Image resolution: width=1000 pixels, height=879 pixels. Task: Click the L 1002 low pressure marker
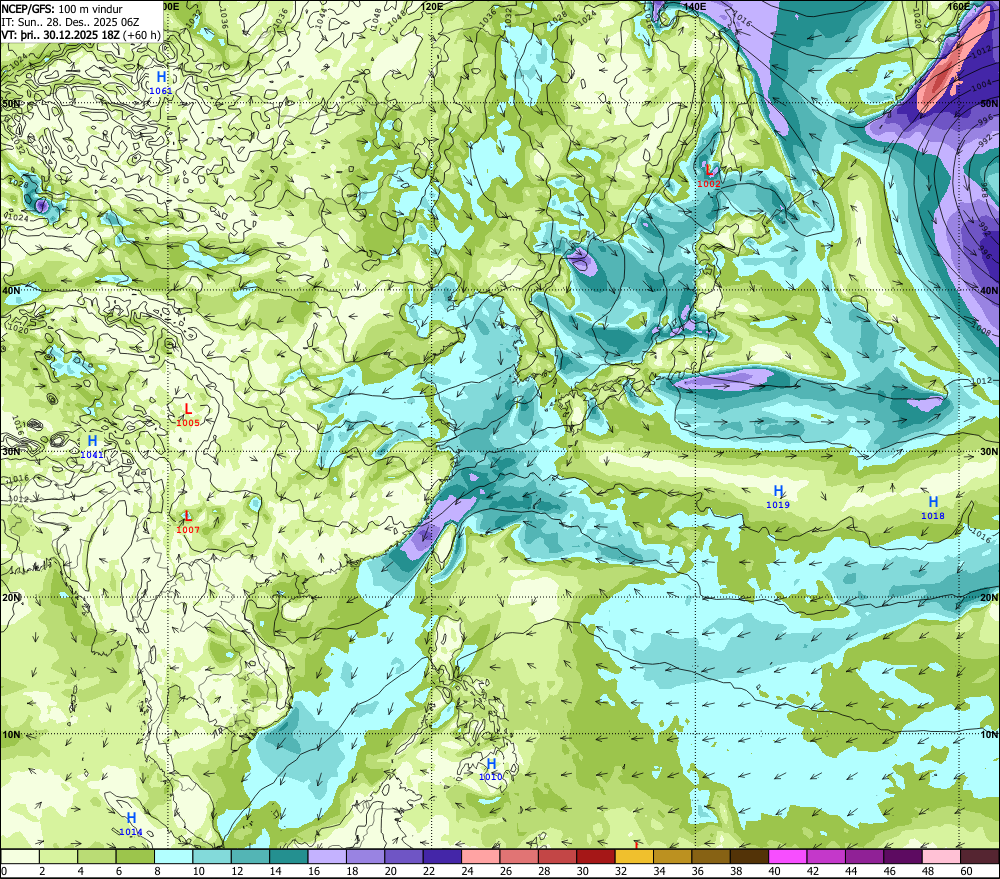click(709, 176)
